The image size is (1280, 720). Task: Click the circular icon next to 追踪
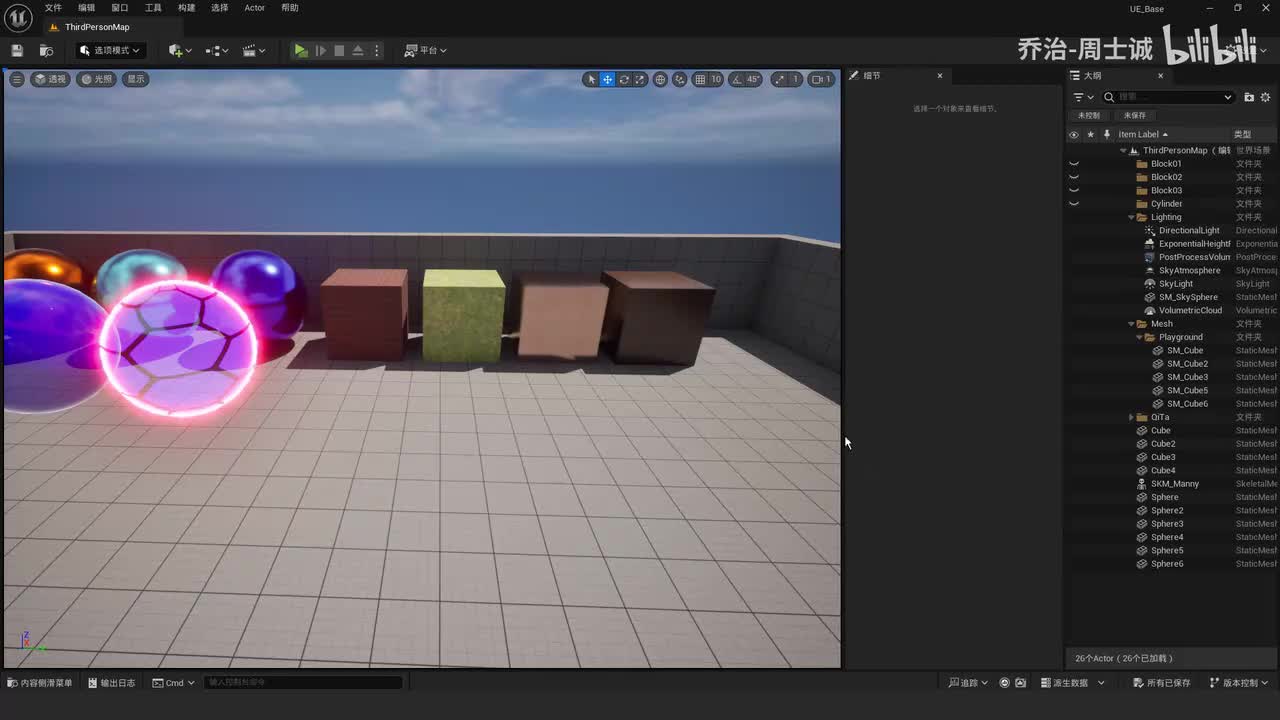point(1005,683)
